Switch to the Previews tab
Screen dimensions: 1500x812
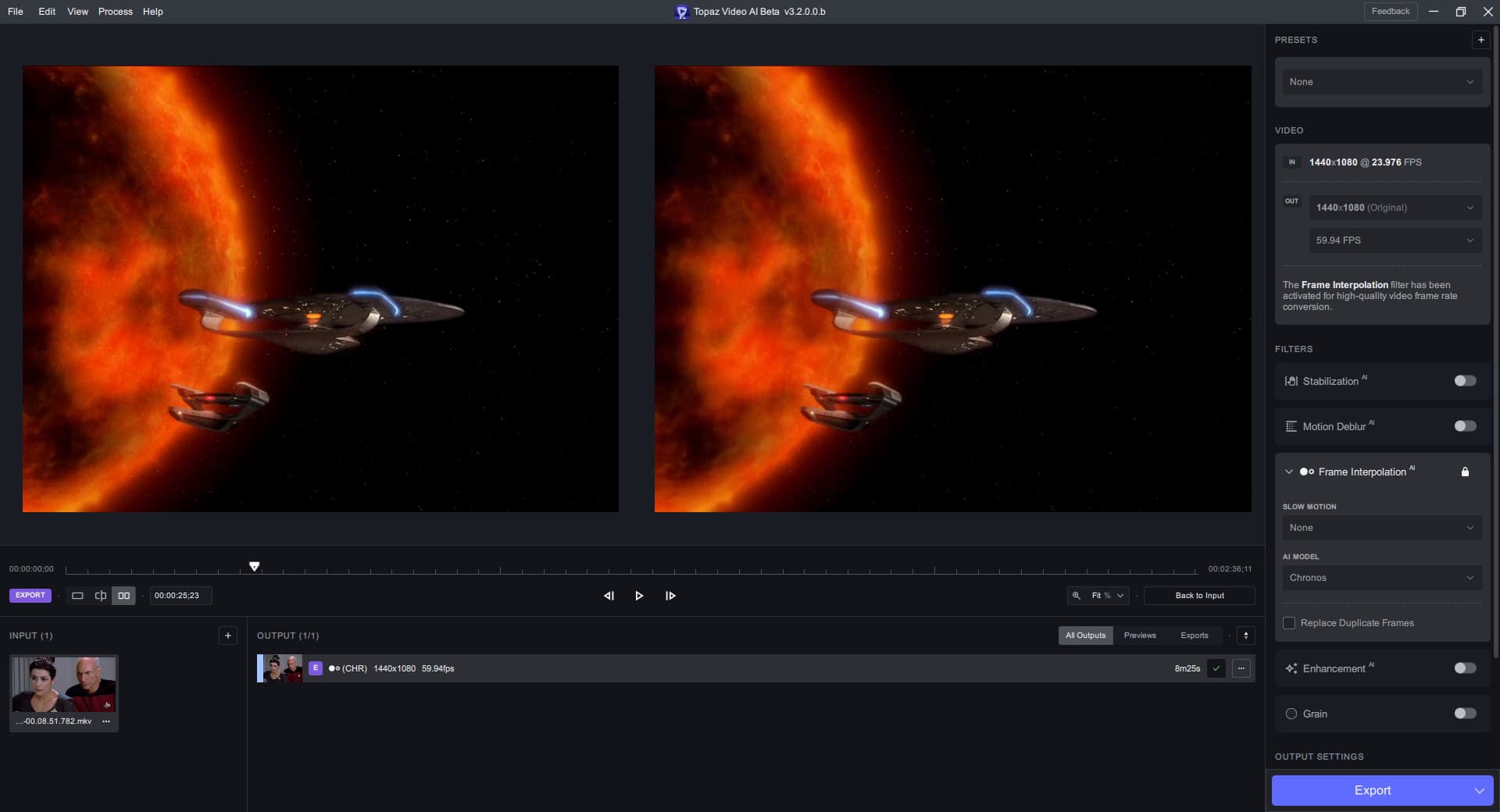click(1140, 636)
